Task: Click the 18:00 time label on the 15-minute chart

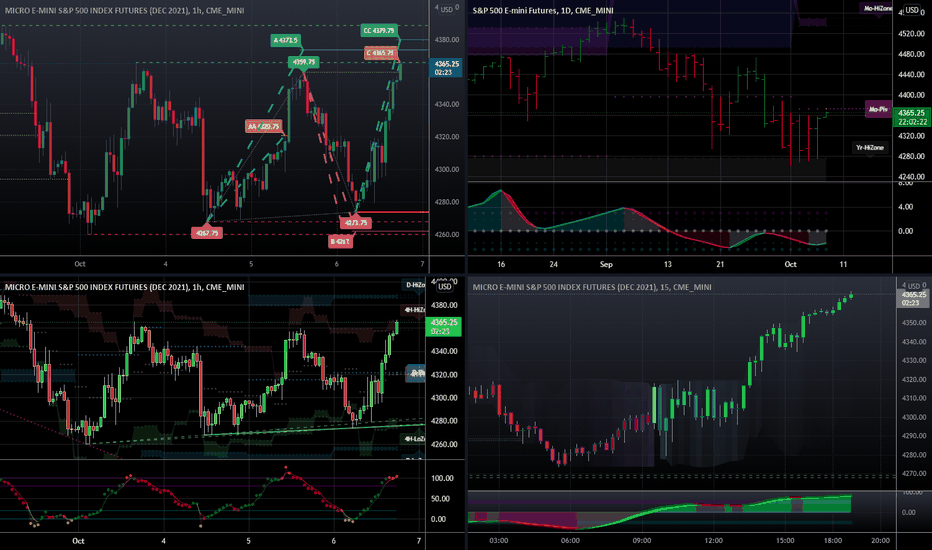Action: (x=833, y=540)
